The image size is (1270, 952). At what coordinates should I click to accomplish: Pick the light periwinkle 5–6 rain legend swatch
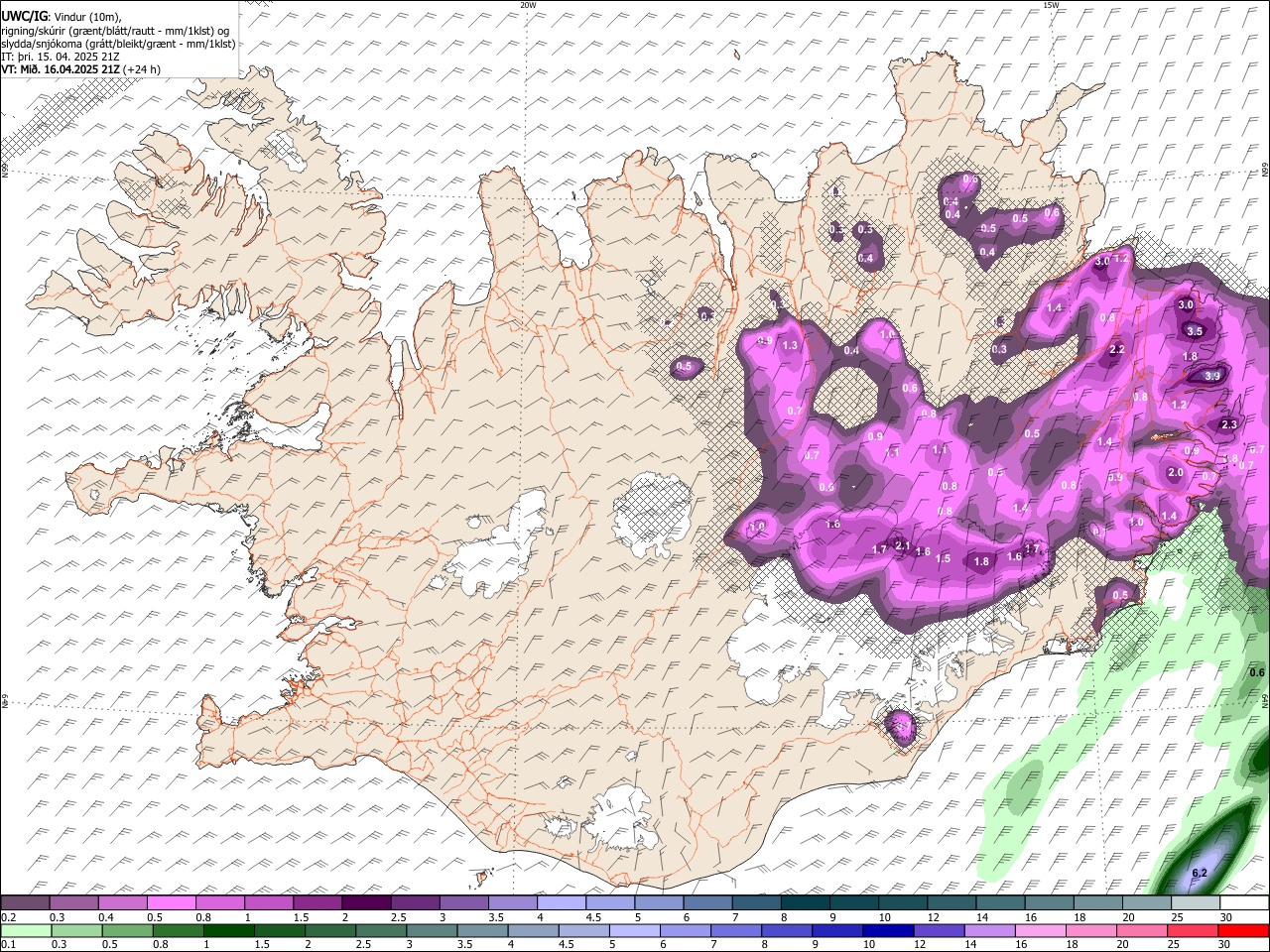[637, 930]
